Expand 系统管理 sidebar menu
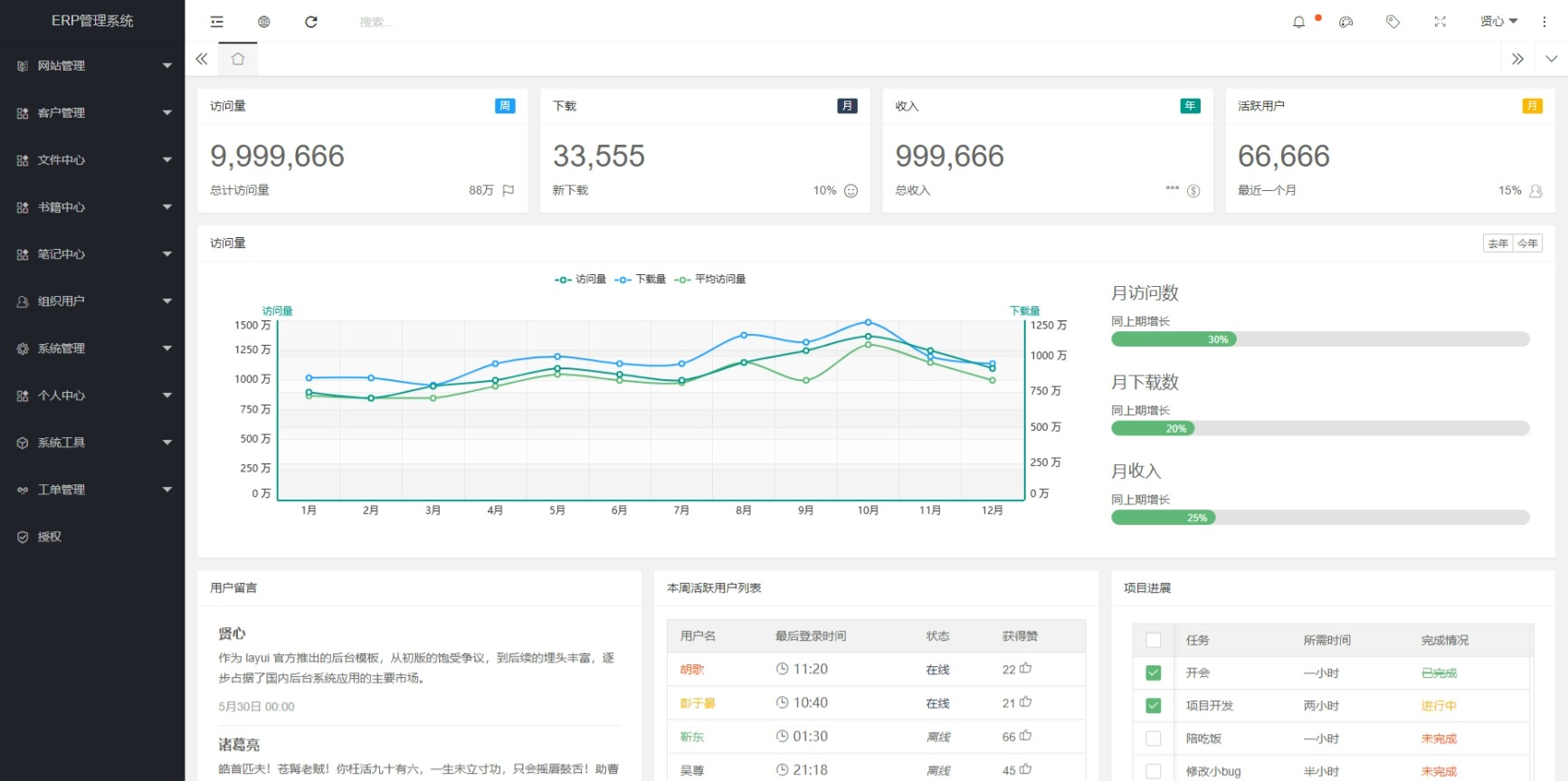This screenshot has height=781, width=1568. (x=92, y=348)
